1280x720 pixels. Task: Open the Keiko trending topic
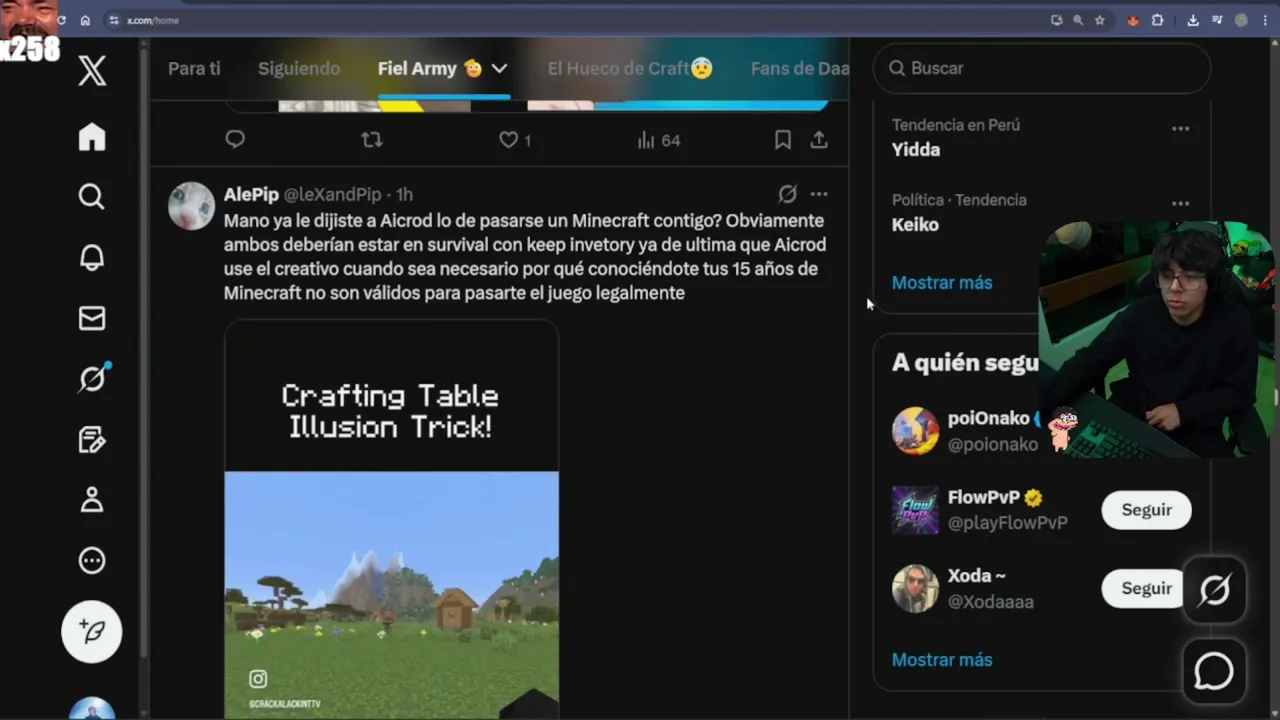915,224
